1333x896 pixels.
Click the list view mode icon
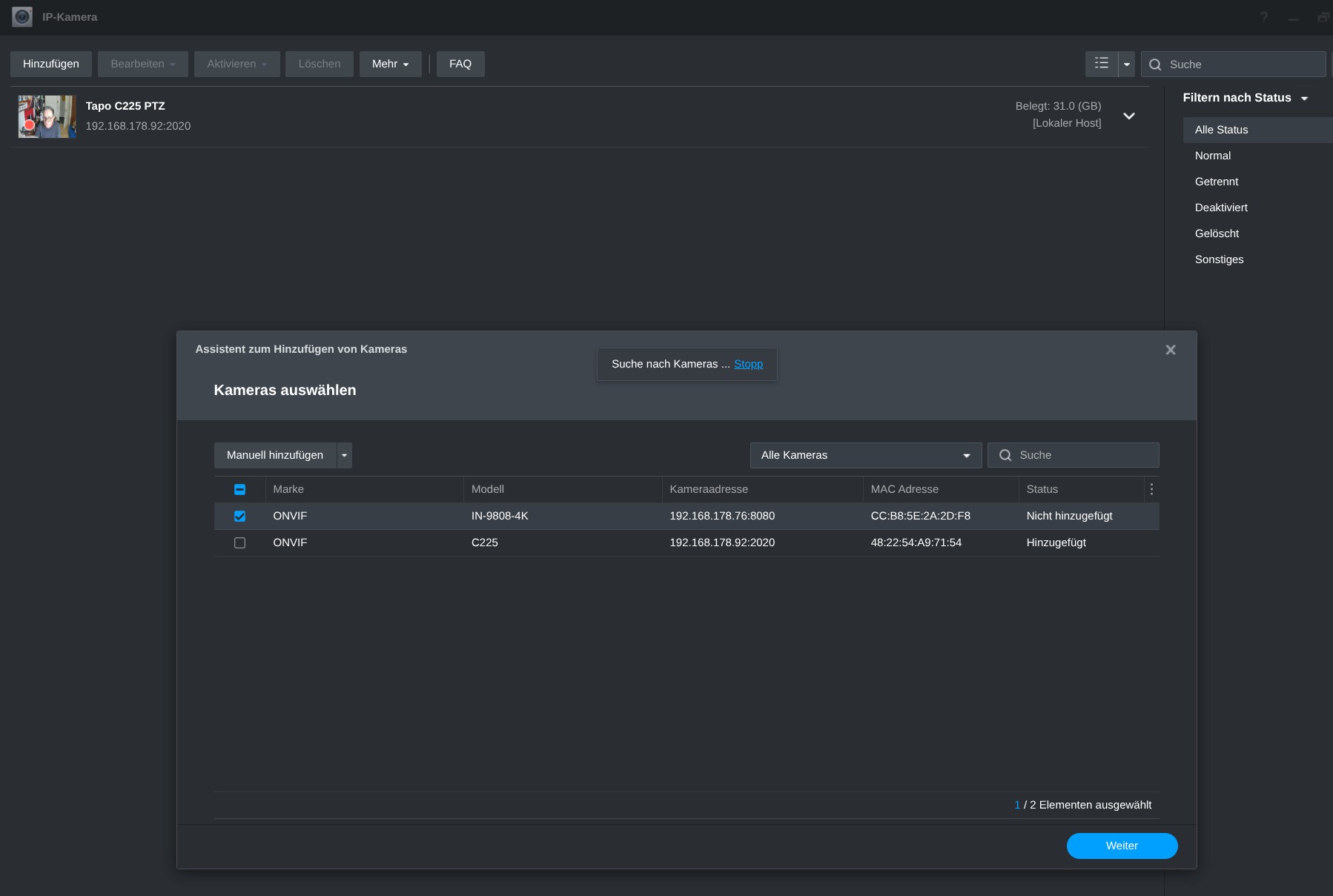1102,64
